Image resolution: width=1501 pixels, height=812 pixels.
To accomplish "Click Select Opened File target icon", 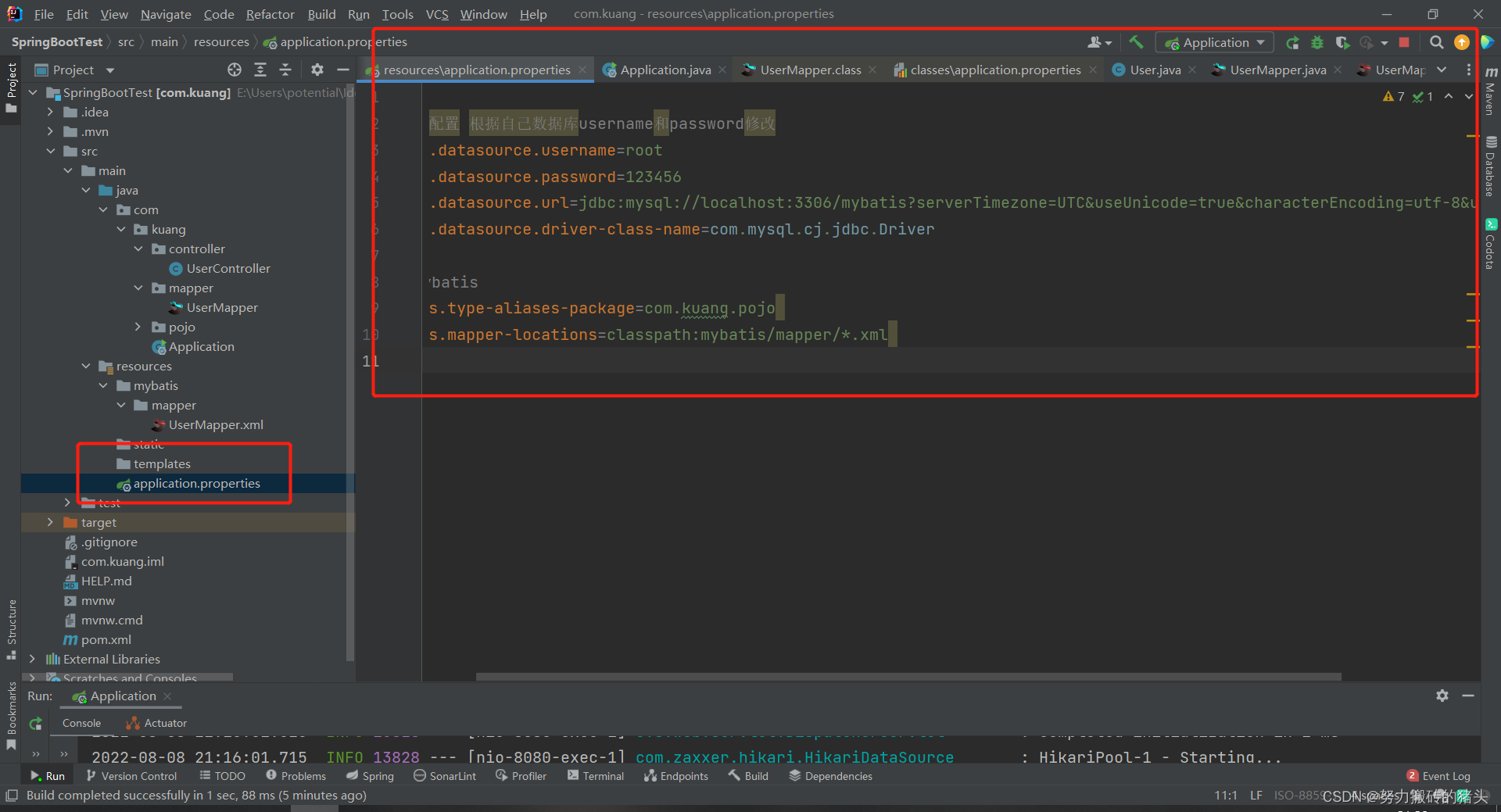I will pyautogui.click(x=235, y=70).
